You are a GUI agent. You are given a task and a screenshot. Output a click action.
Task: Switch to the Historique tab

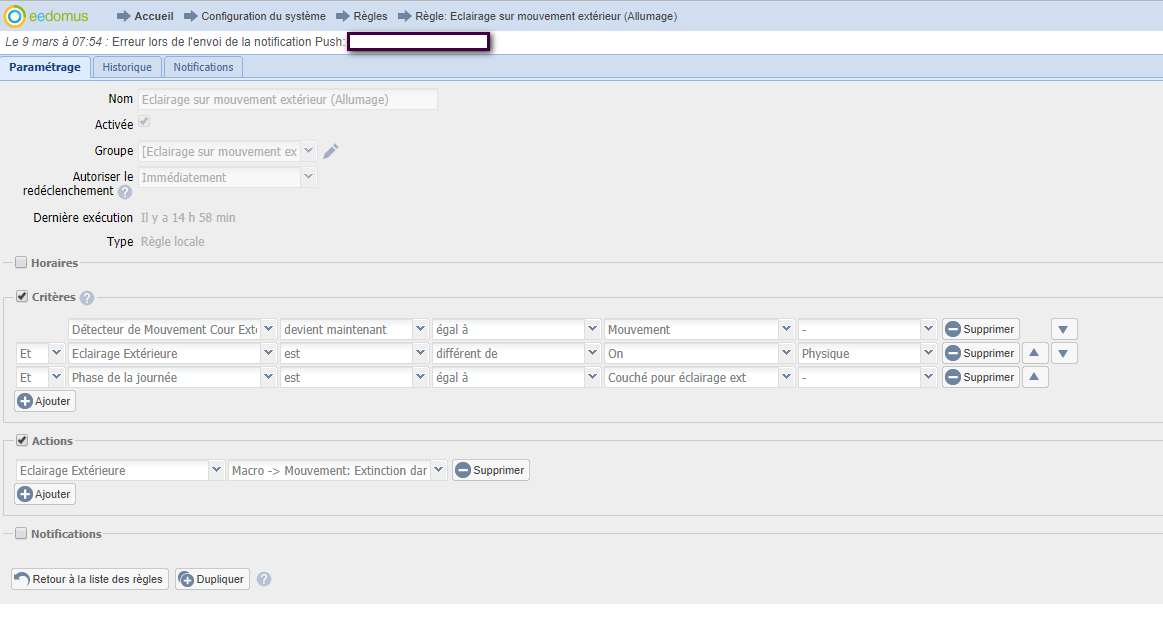click(127, 67)
